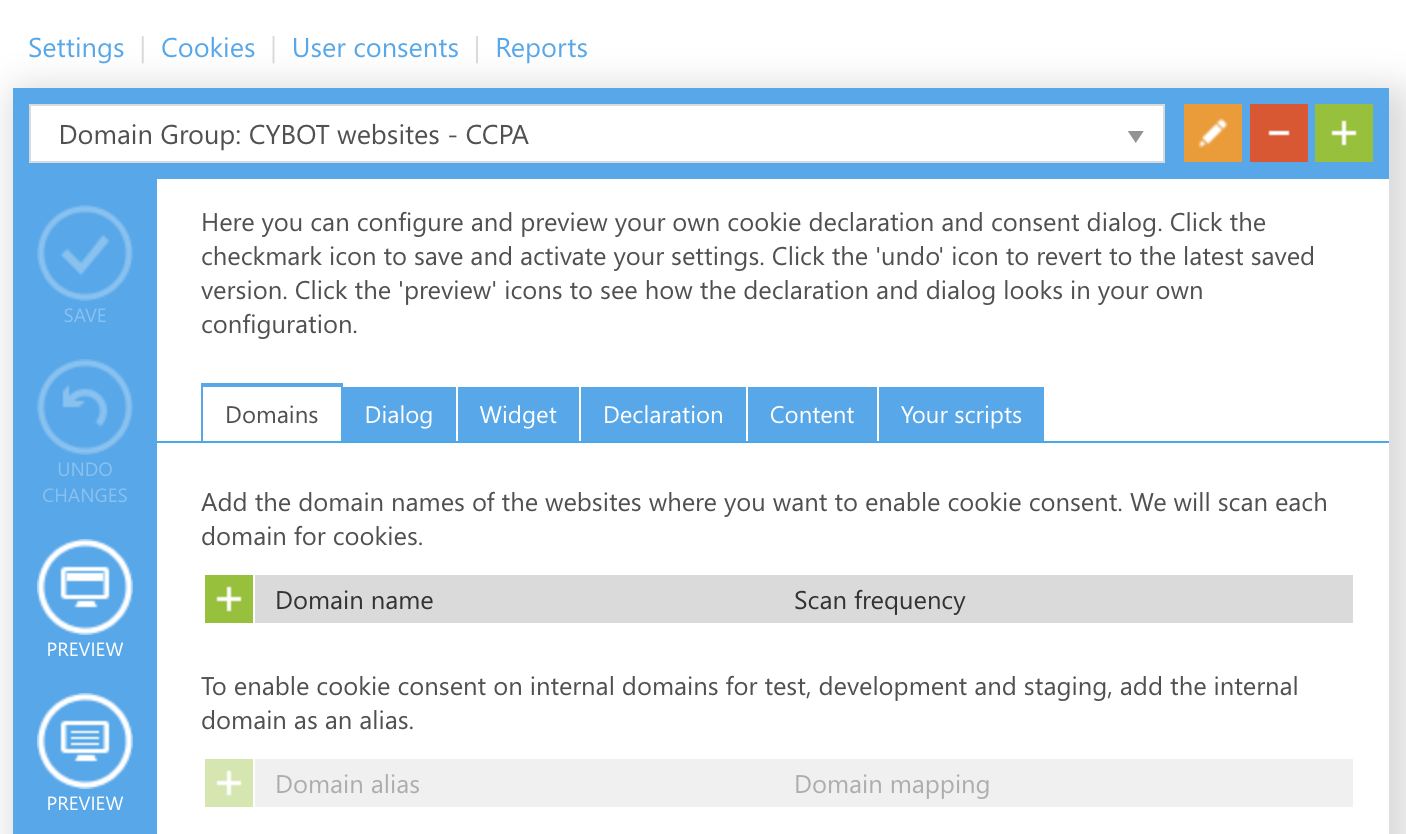The width and height of the screenshot is (1406, 834).
Task: Click the Save checkmark icon
Action: pyautogui.click(x=84, y=254)
